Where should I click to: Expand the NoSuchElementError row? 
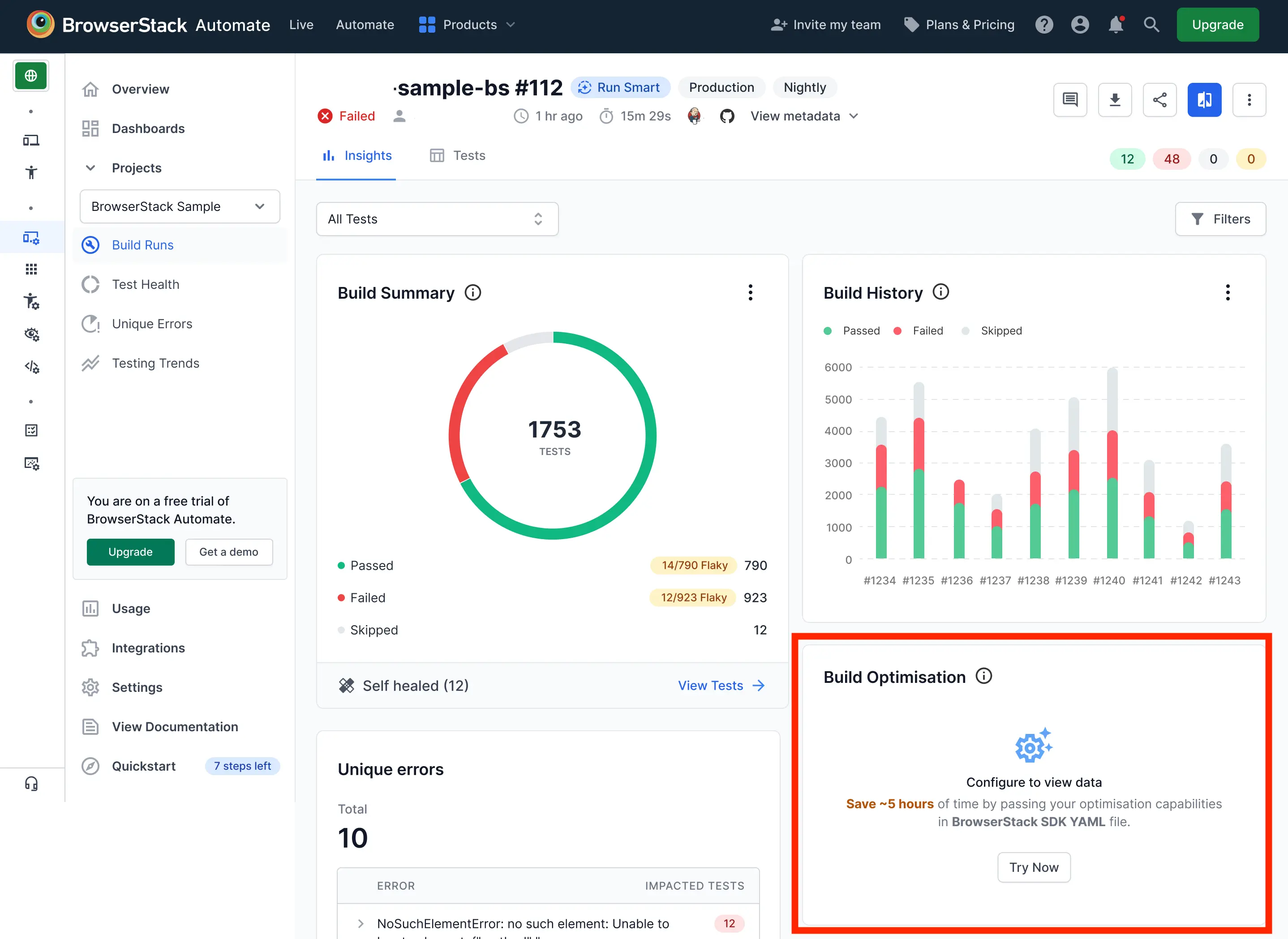click(x=361, y=923)
